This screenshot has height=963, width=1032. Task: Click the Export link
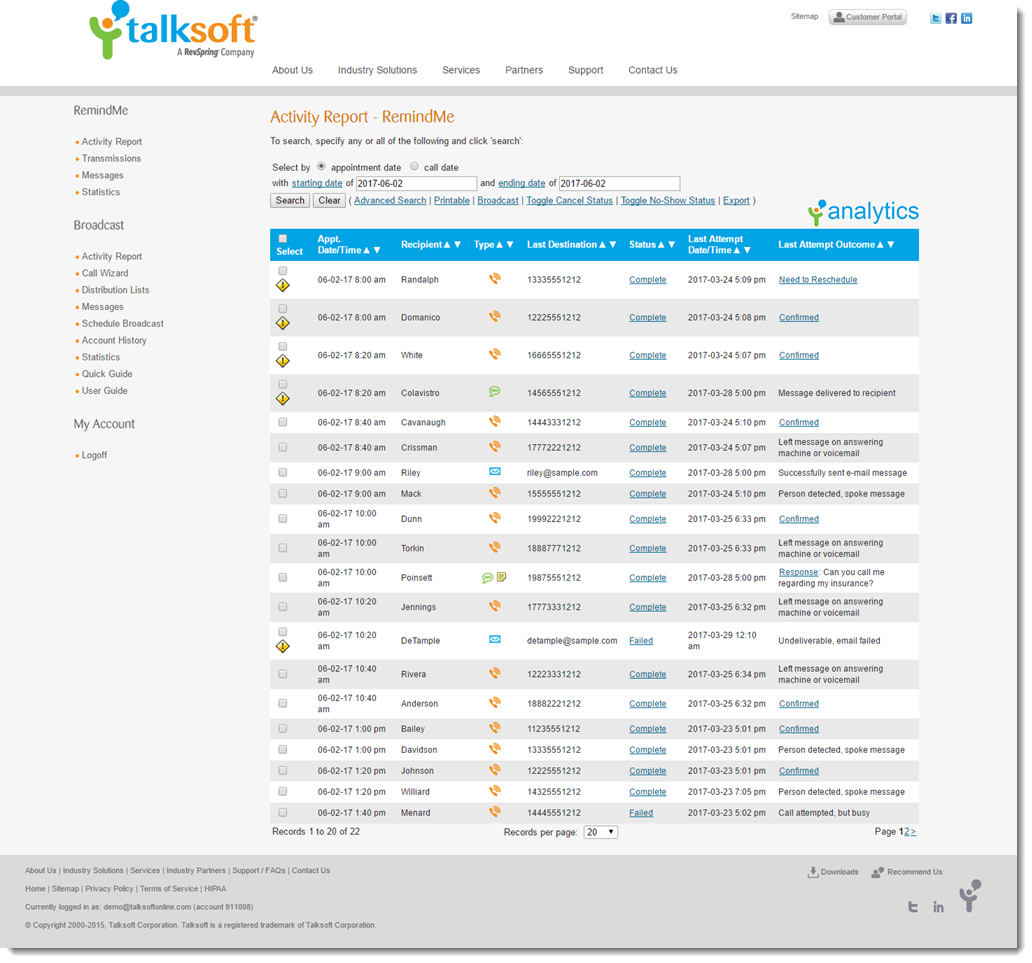pyautogui.click(x=736, y=201)
